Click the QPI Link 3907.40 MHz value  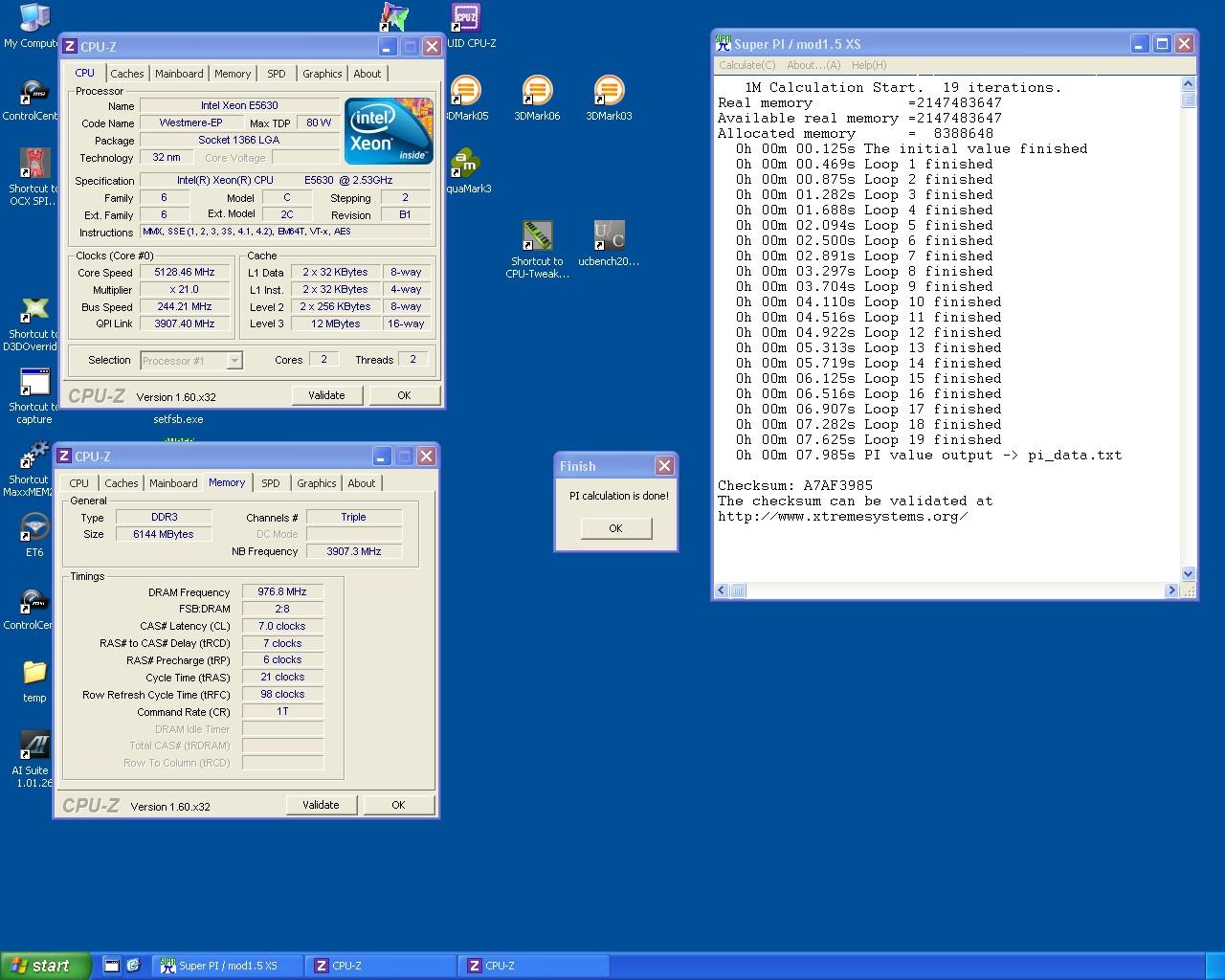pos(185,324)
